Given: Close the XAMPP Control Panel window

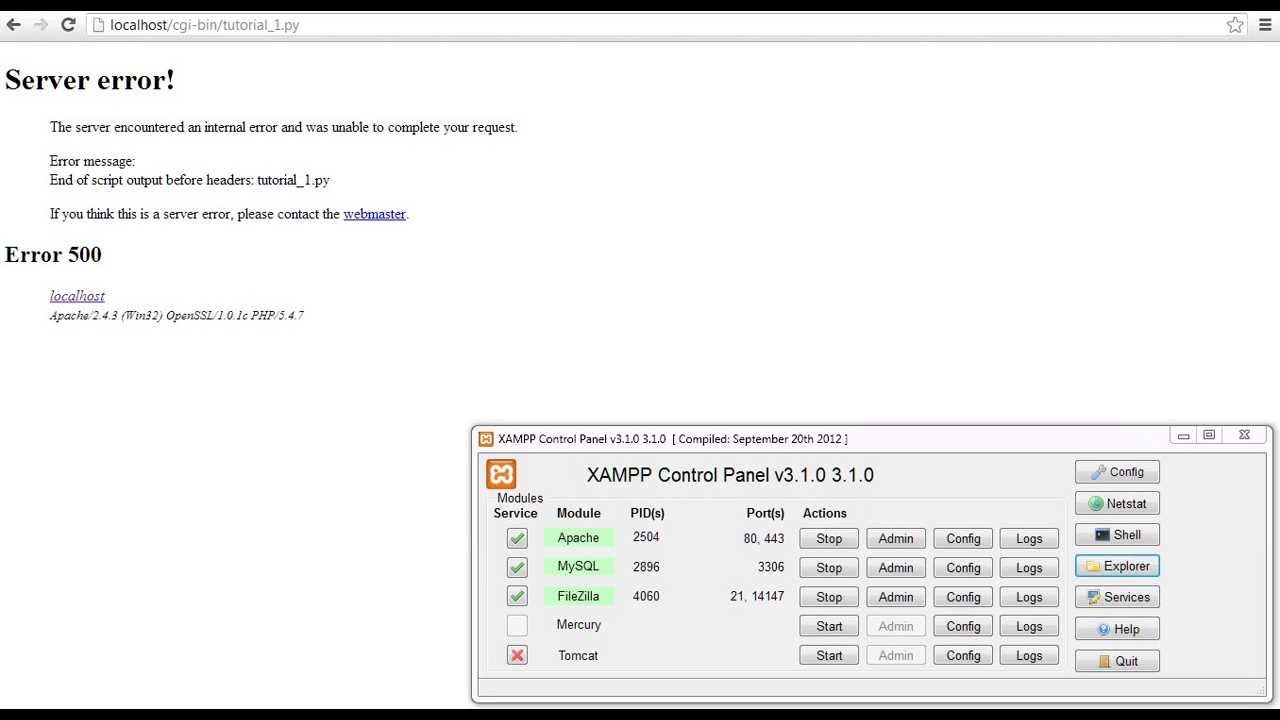Looking at the screenshot, I should (x=1244, y=436).
